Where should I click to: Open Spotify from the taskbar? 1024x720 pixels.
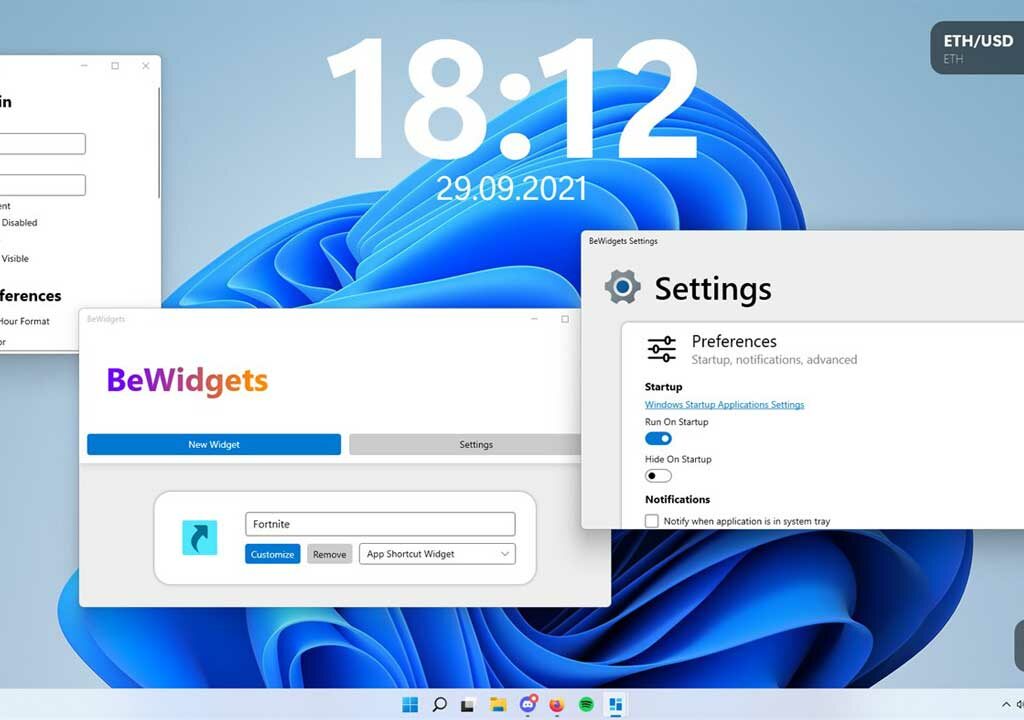click(x=585, y=705)
